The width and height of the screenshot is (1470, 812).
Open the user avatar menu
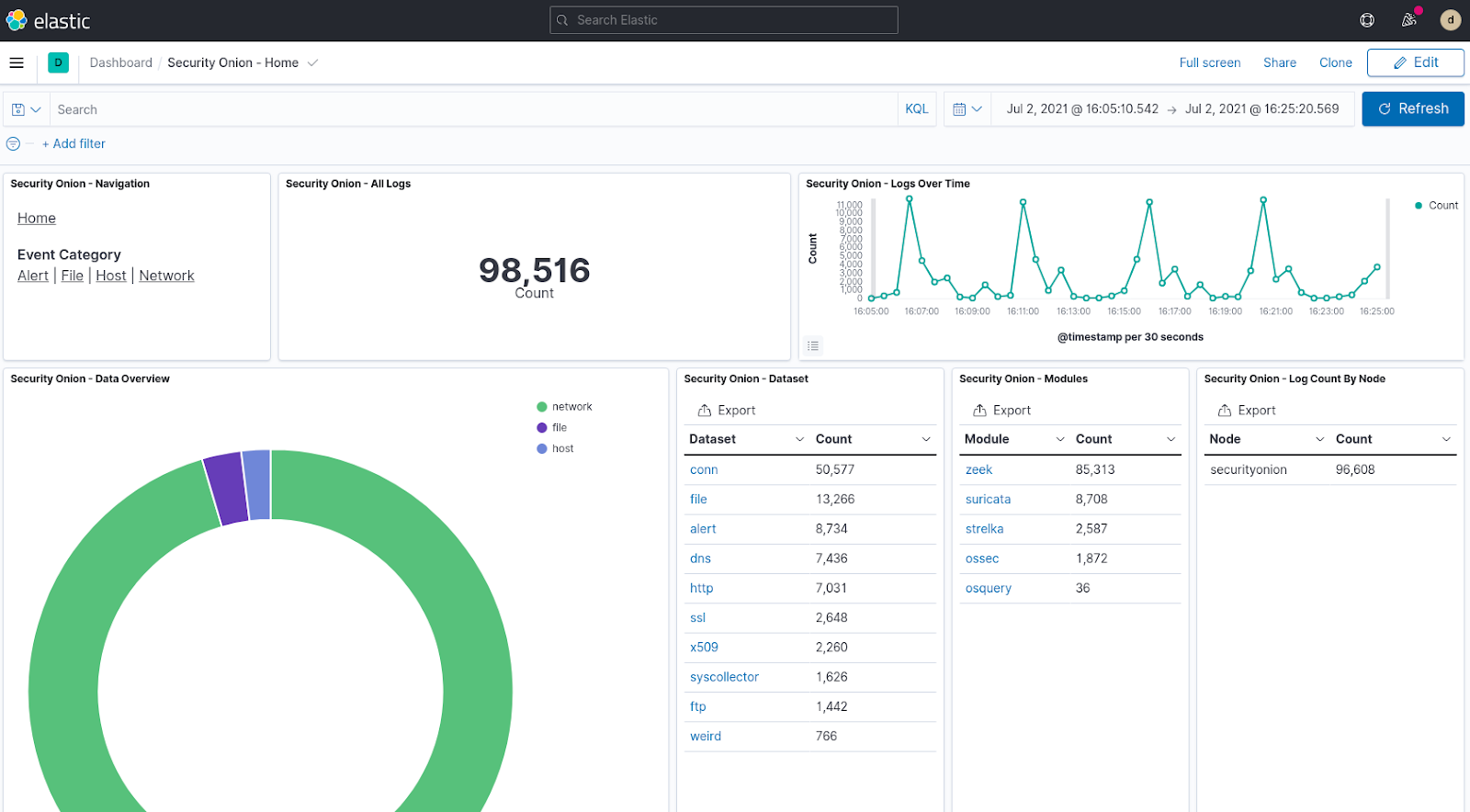1451,20
